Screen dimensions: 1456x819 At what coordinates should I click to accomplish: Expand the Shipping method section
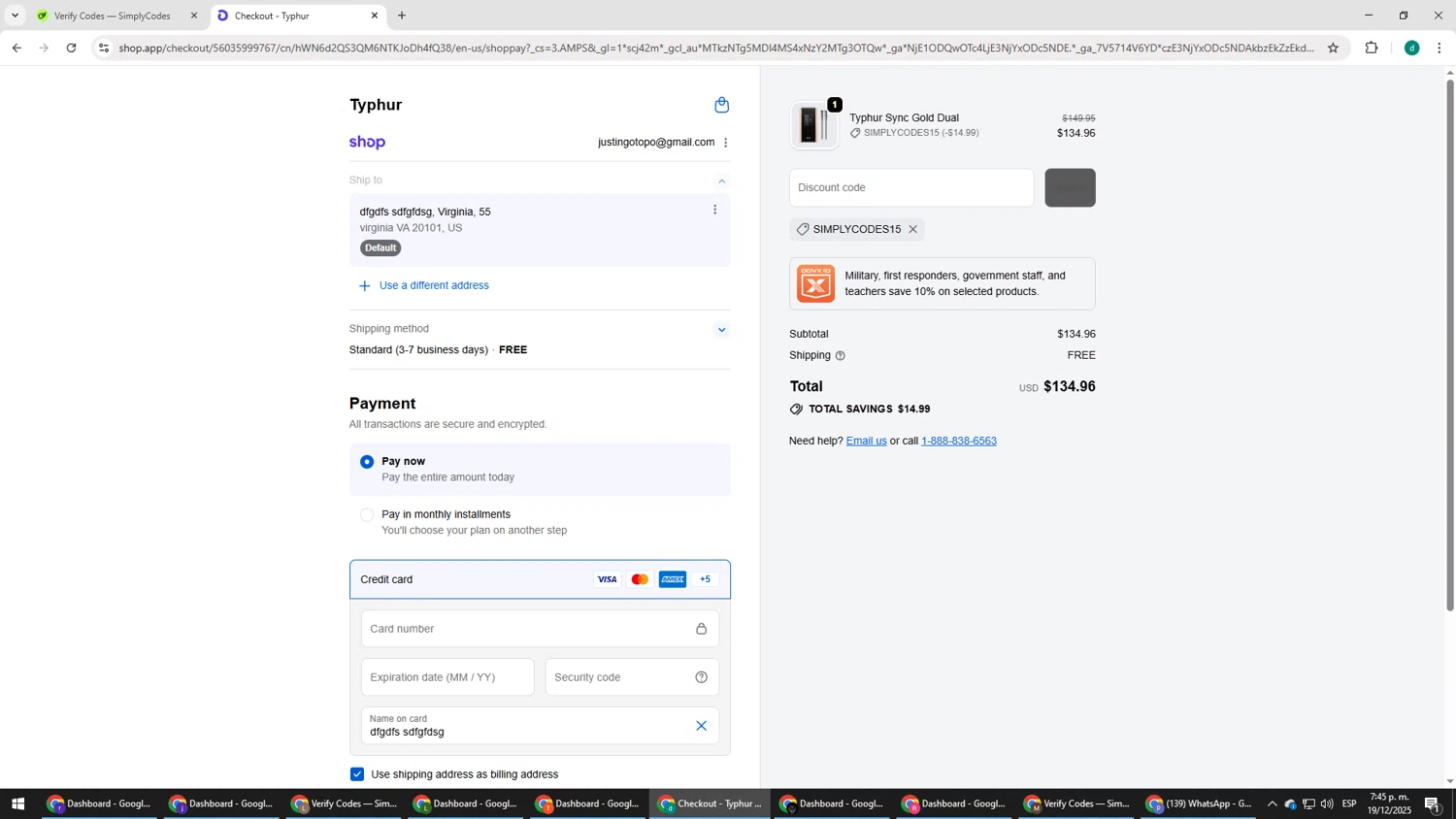(x=721, y=330)
